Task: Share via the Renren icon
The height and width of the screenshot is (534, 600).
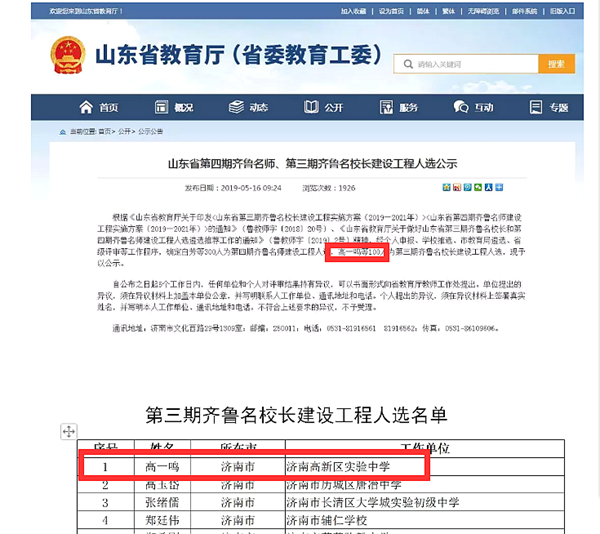Action: click(x=488, y=187)
